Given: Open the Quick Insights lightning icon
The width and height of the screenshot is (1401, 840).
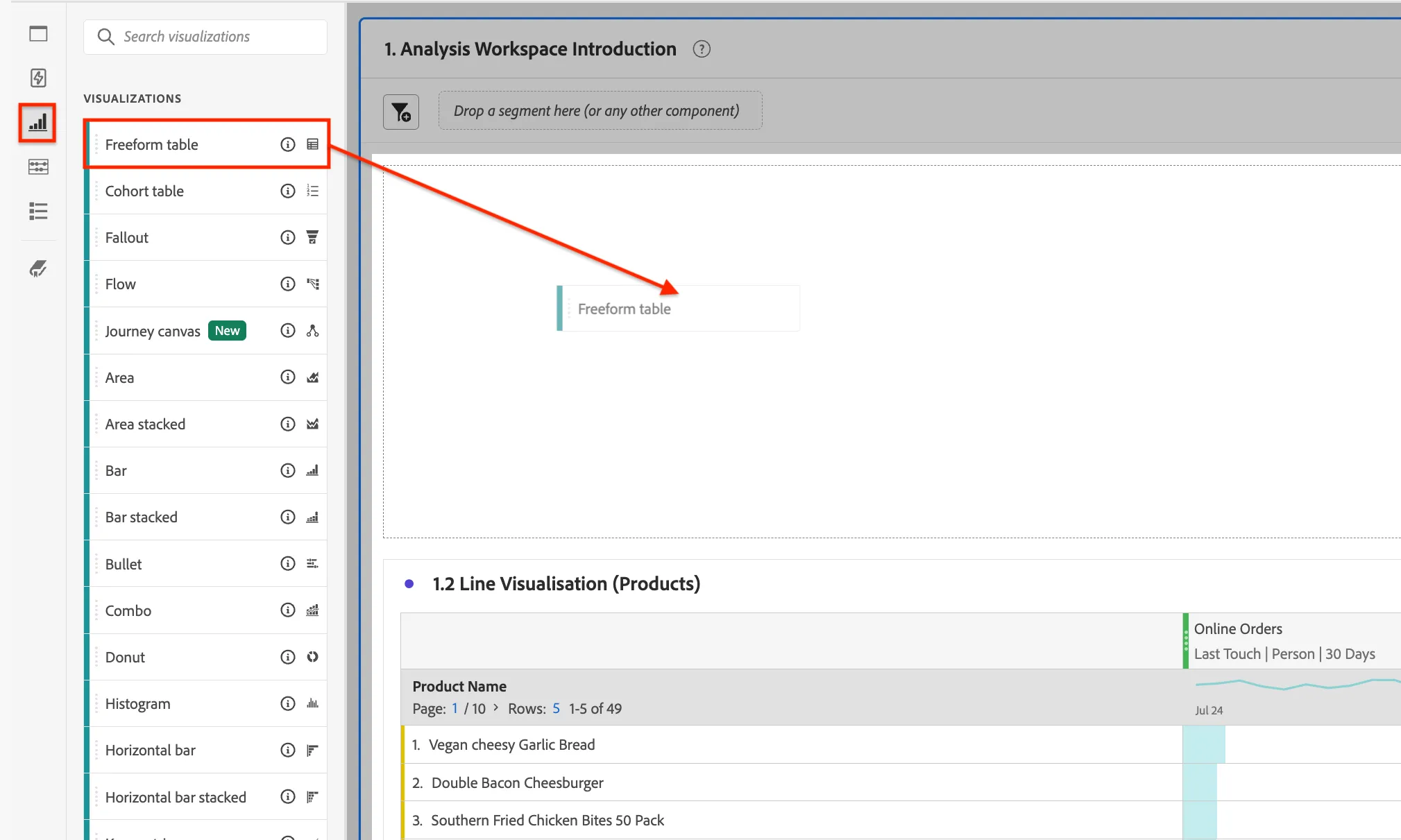Looking at the screenshot, I should coord(38,78).
